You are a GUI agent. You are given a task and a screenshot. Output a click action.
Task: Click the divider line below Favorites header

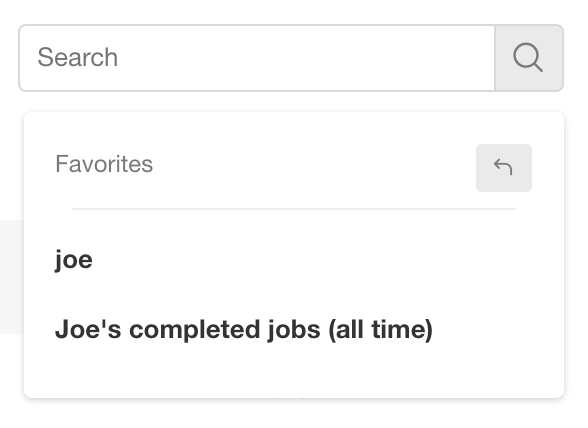[294, 209]
